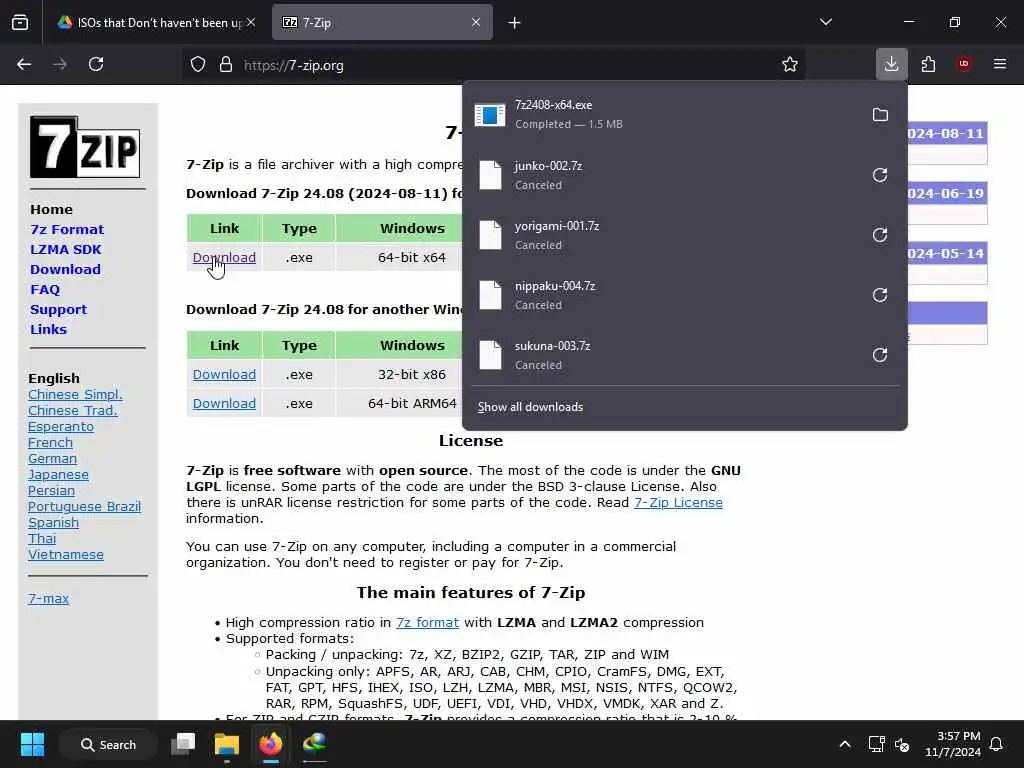Go to Home in the sidebar
The image size is (1024, 768).
pyautogui.click(x=51, y=210)
